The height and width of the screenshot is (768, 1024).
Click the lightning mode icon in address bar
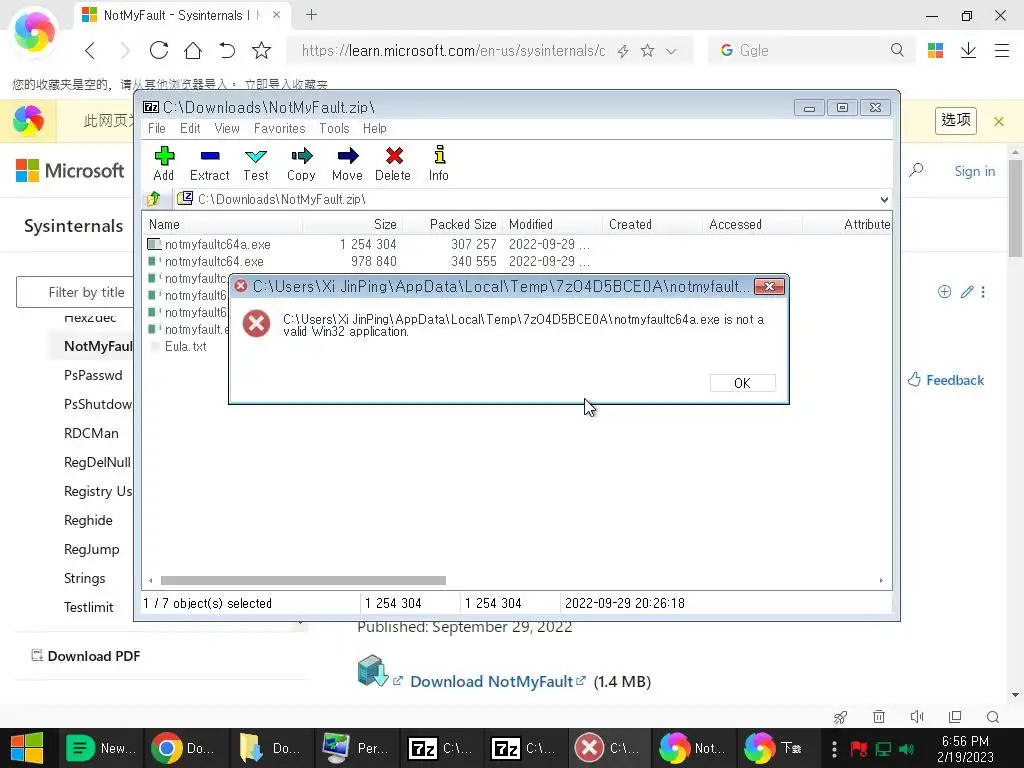(623, 51)
